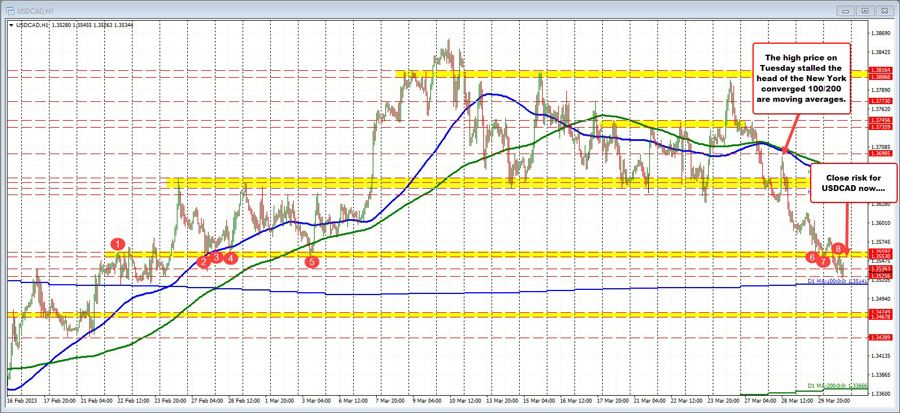Image resolution: width=900 pixels, height=413 pixels.
Task: Select the red circle marker numbered 8
Action: (x=838, y=247)
